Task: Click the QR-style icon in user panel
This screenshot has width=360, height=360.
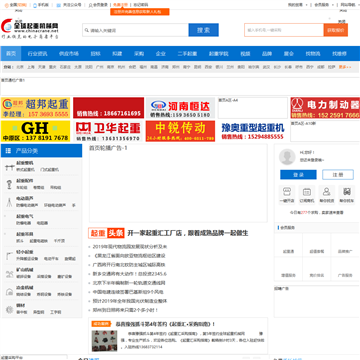Action: click(x=347, y=192)
